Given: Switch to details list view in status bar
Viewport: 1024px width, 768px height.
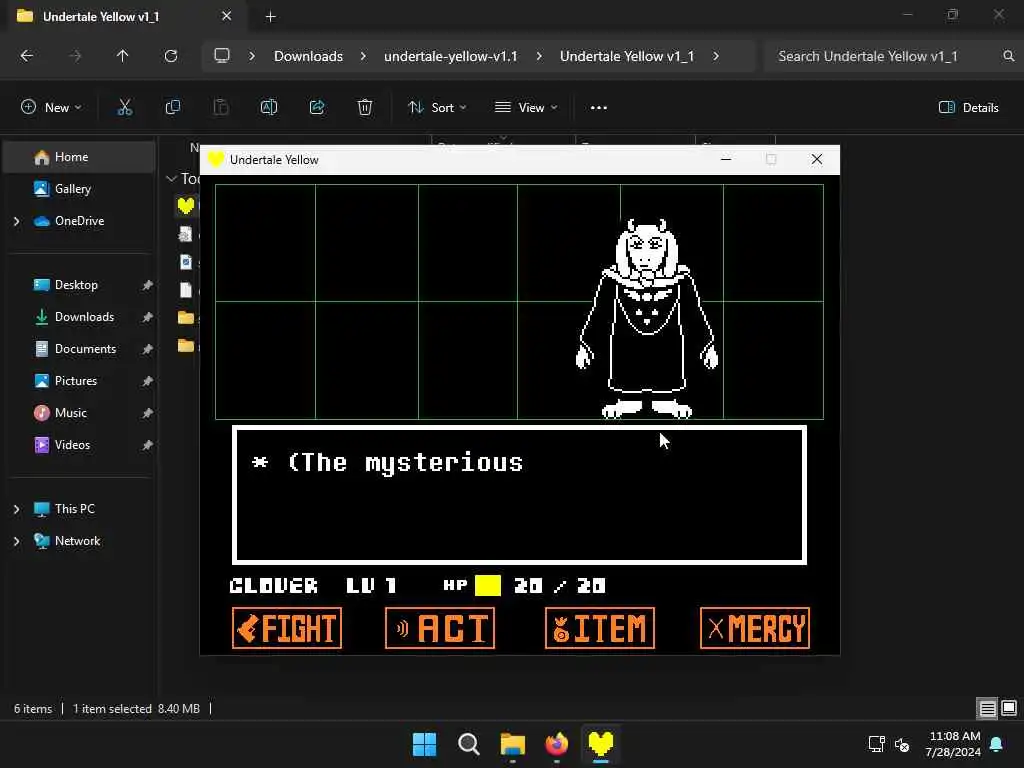Looking at the screenshot, I should tap(987, 708).
